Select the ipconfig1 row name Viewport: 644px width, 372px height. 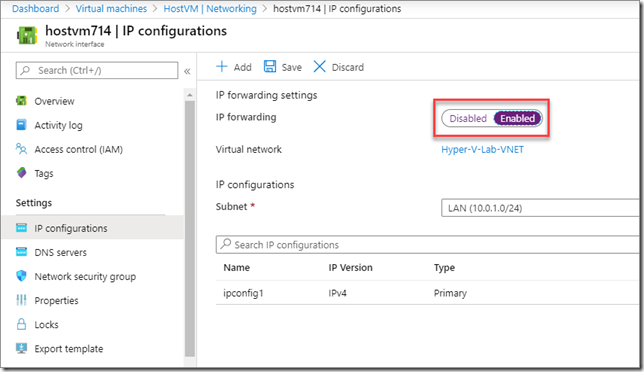point(243,293)
